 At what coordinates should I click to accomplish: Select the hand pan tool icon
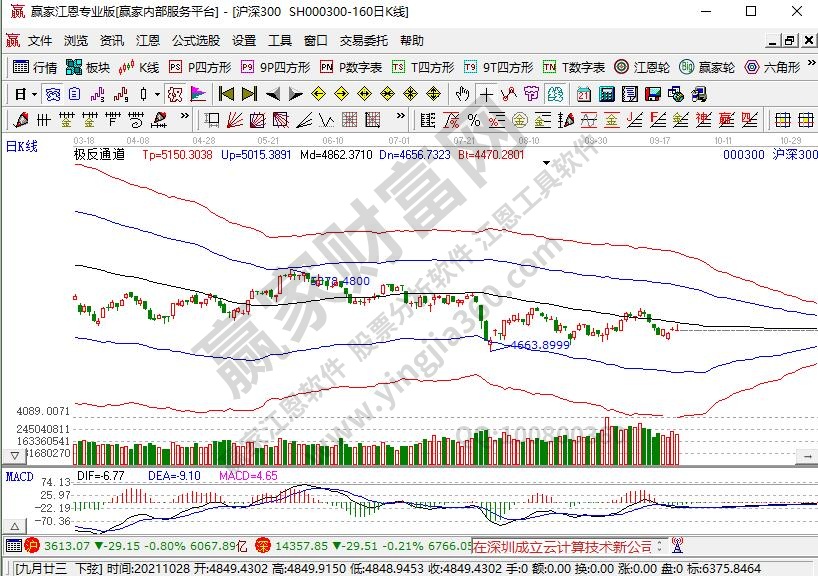(462, 94)
